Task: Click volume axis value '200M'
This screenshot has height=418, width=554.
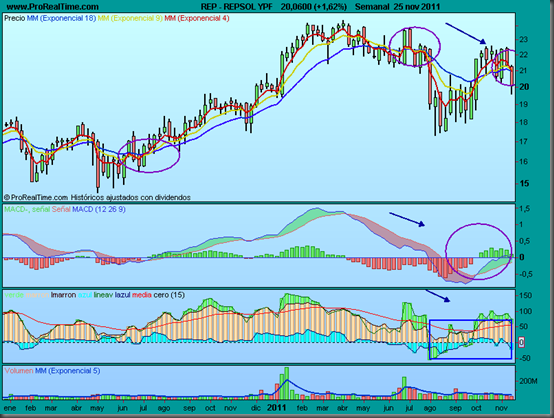Action: [x=528, y=381]
